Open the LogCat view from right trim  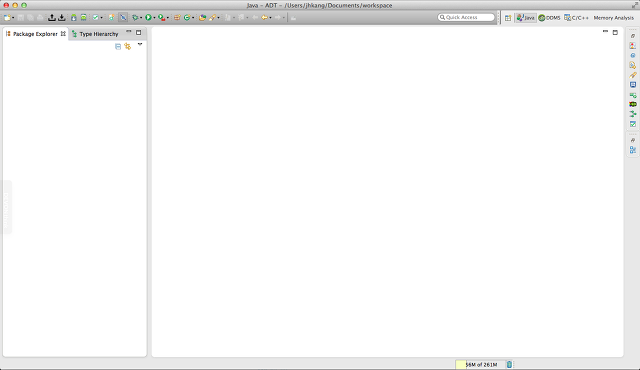click(x=633, y=104)
